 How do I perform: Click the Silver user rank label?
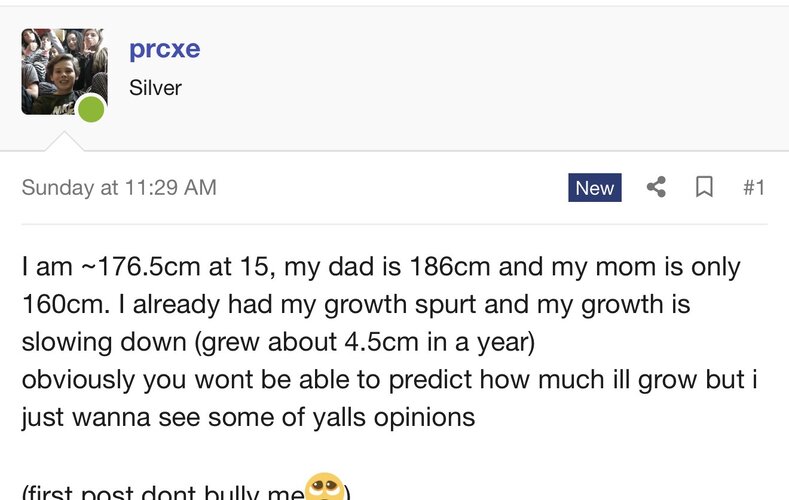(x=155, y=88)
